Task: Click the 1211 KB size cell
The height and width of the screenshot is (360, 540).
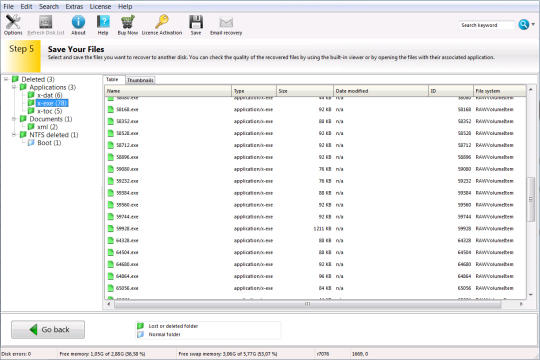Action: [x=322, y=229]
